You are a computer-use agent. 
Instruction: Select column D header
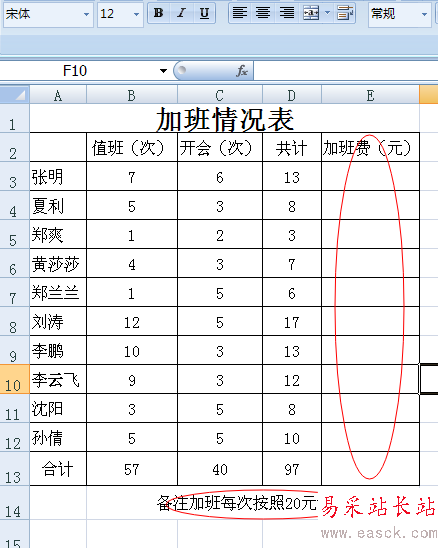tap(292, 95)
